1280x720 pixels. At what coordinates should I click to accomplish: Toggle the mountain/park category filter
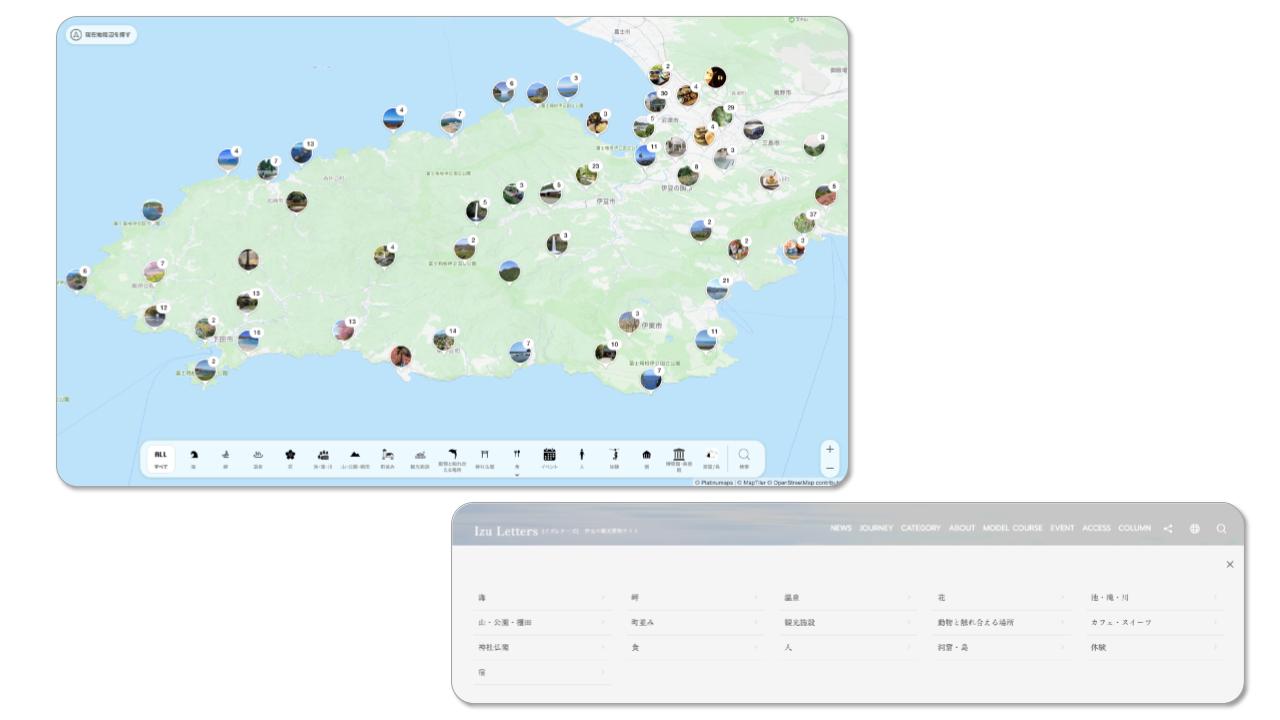[x=355, y=455]
